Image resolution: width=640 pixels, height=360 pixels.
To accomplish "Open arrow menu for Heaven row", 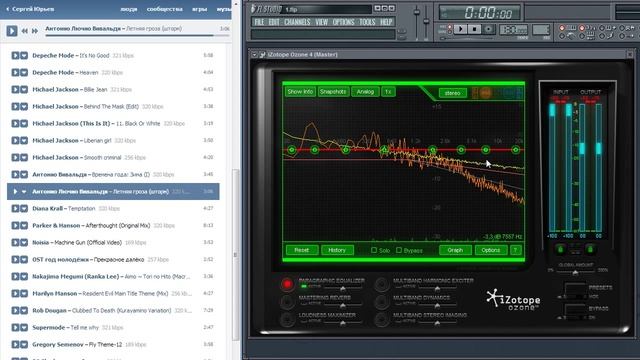I will (x=24, y=73).
